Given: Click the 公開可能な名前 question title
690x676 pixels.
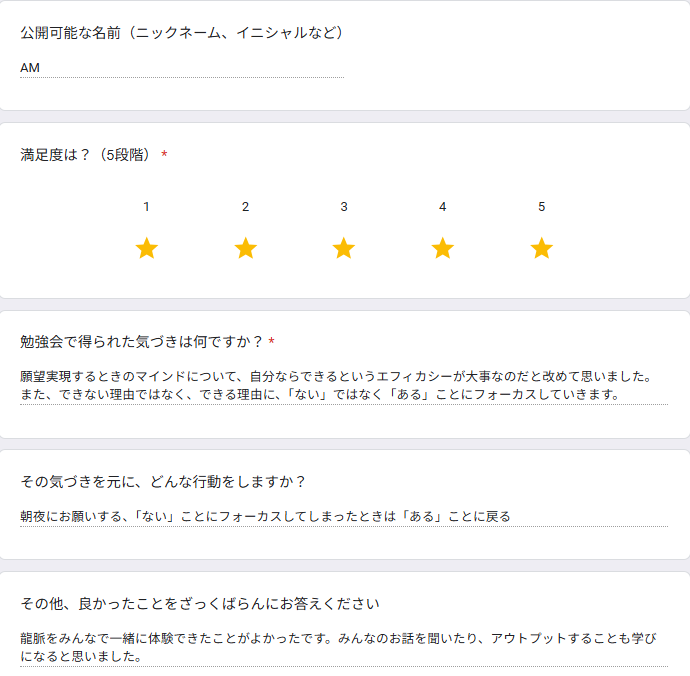Looking at the screenshot, I should (x=182, y=33).
